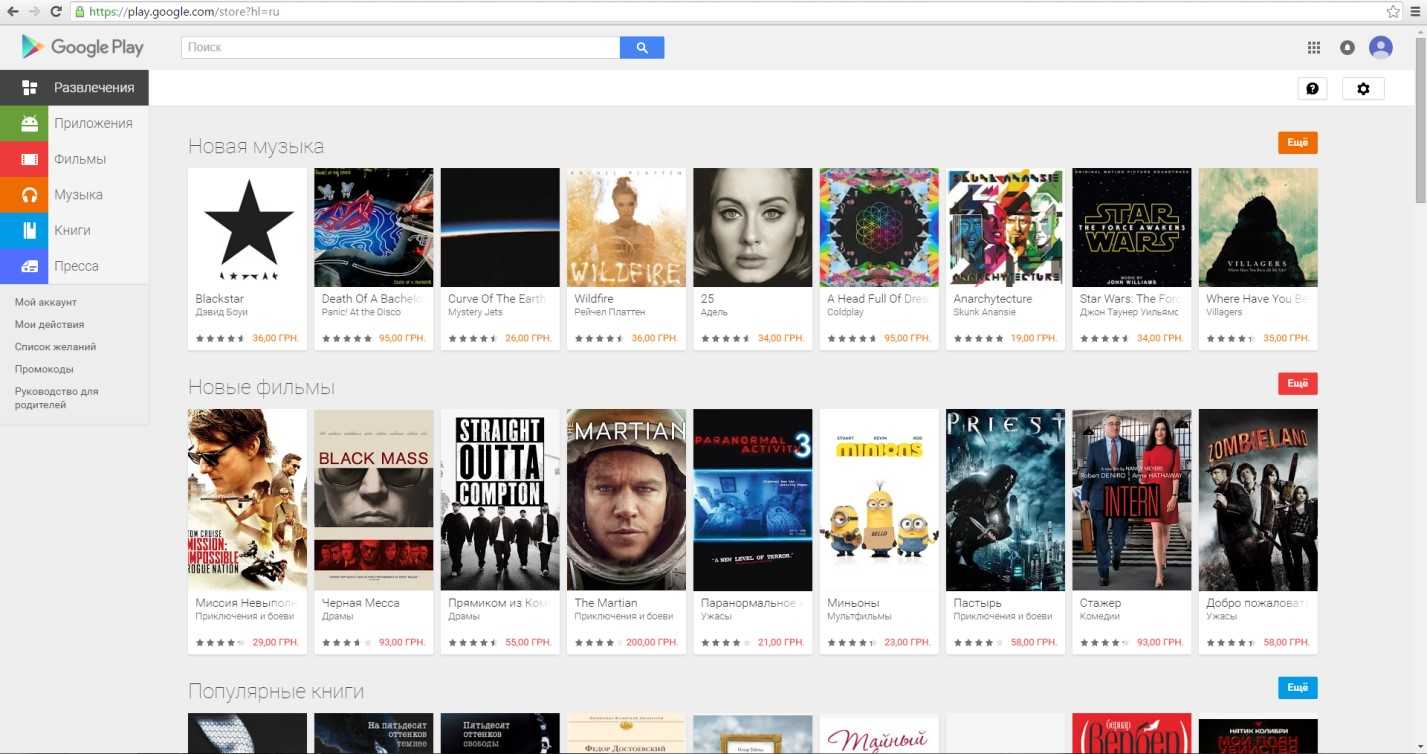
Task: Click the Google Play logo
Action: [x=83, y=47]
